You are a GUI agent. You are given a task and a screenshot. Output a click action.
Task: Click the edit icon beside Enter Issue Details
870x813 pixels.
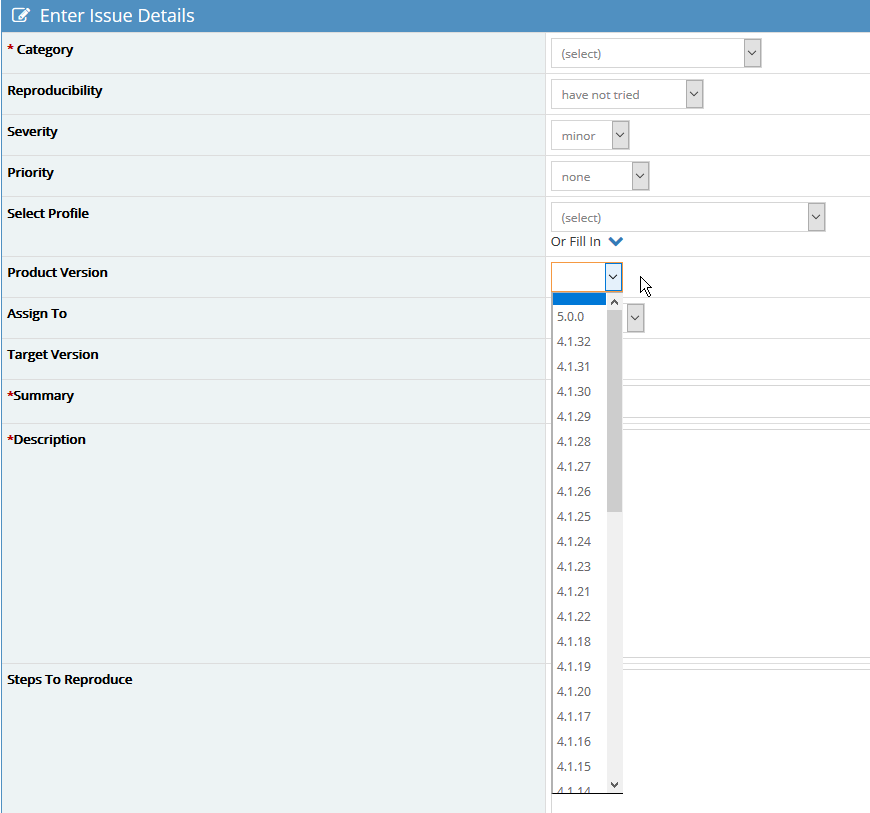pos(21,16)
